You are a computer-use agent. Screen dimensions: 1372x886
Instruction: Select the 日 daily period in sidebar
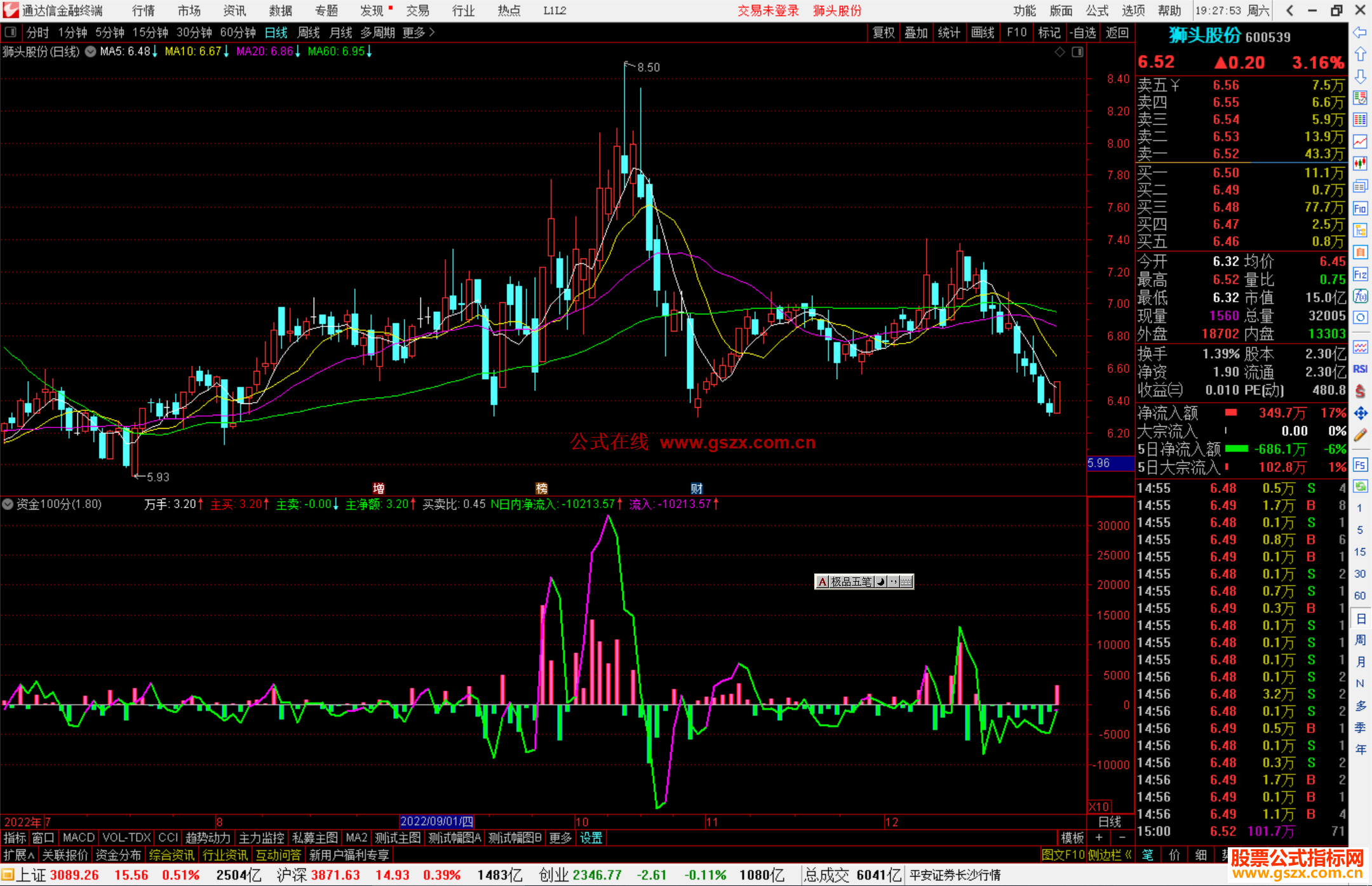[1360, 619]
